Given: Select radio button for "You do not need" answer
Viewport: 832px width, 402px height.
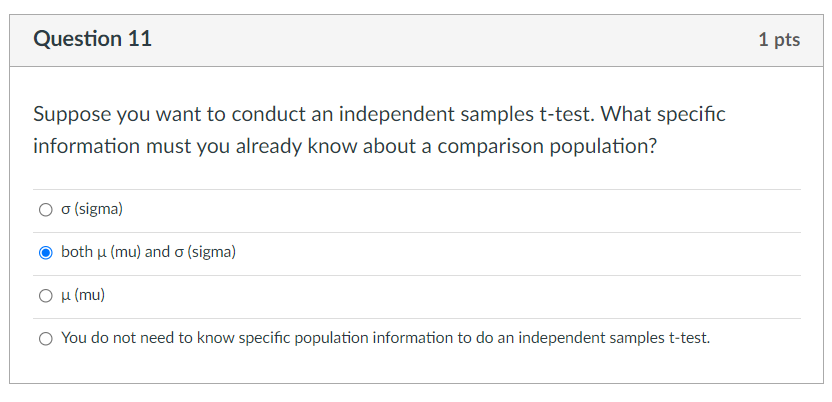Looking at the screenshot, I should click(45, 338).
